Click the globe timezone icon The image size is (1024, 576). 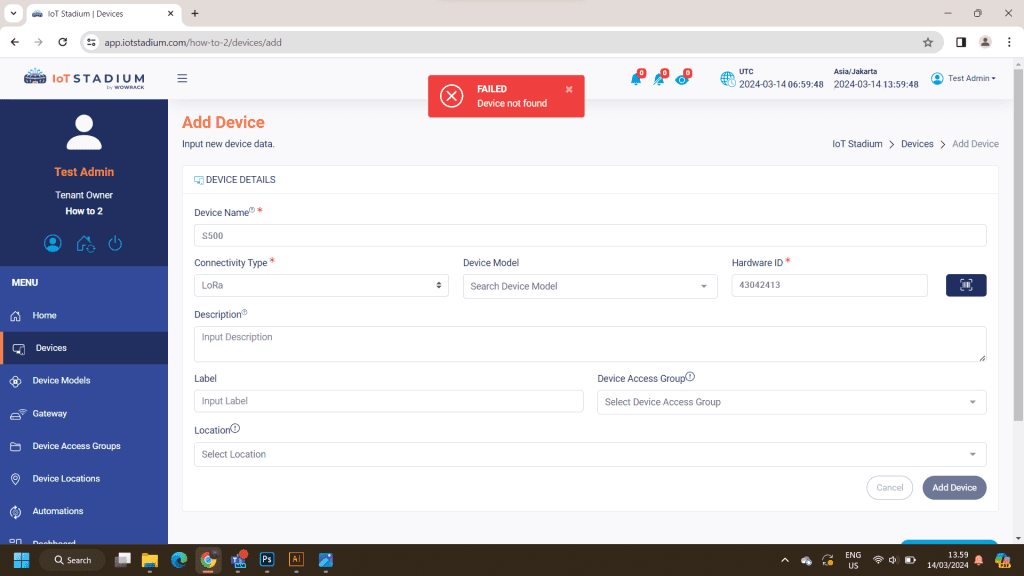727,79
